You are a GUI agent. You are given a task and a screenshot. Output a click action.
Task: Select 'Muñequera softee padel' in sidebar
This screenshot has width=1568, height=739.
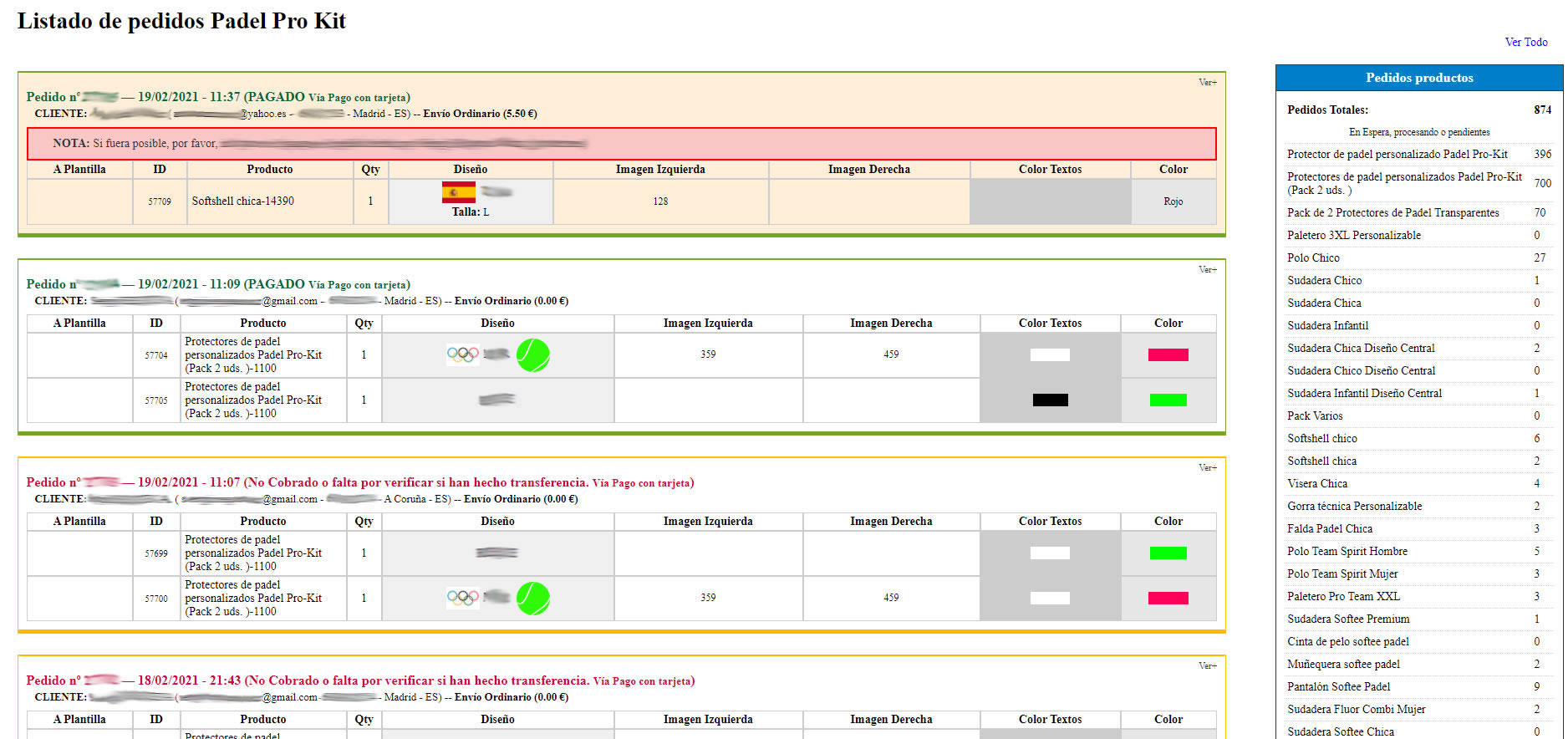(1419, 664)
